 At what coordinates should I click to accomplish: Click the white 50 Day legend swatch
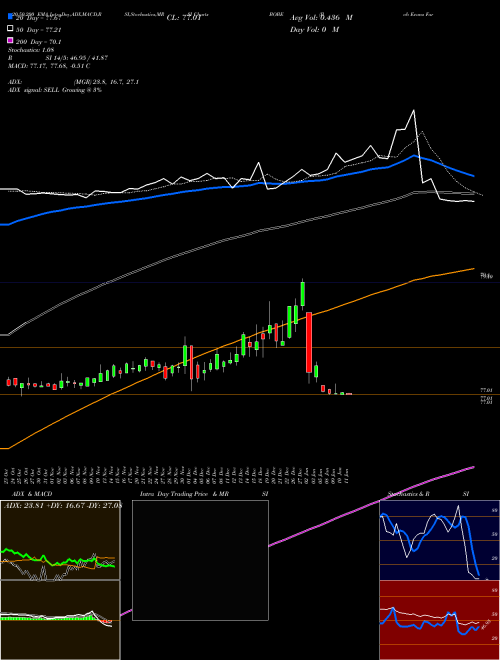pyautogui.click(x=10, y=29)
